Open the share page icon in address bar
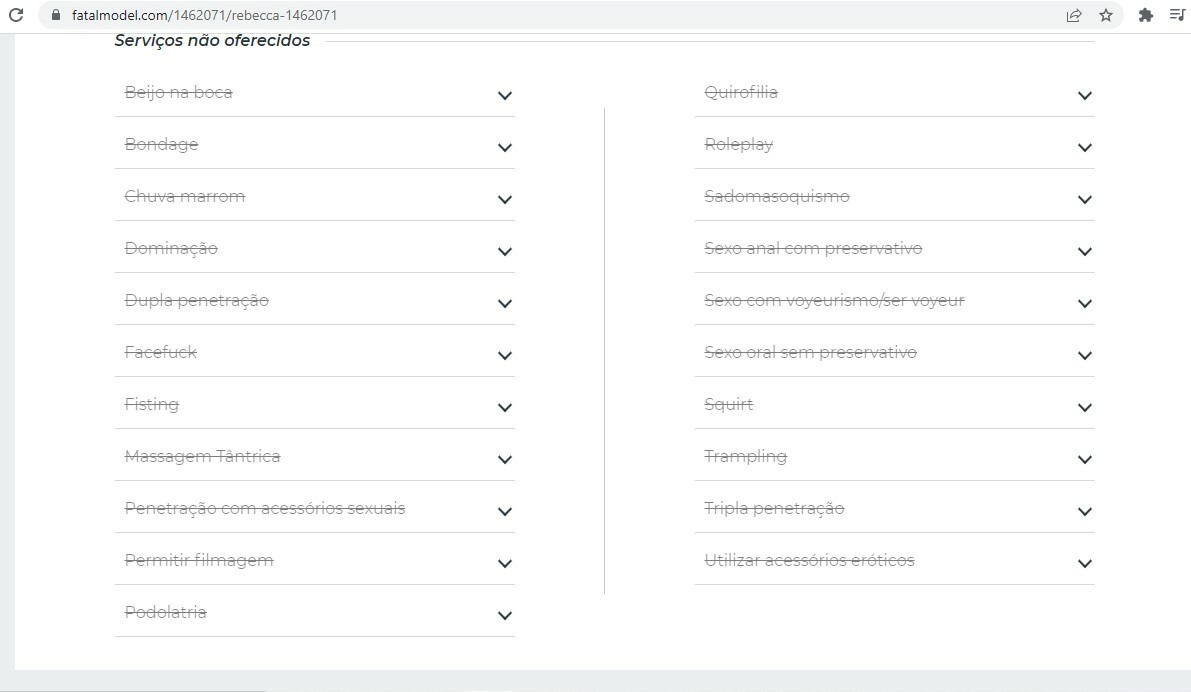Image resolution: width=1191 pixels, height=692 pixels. click(x=1074, y=15)
